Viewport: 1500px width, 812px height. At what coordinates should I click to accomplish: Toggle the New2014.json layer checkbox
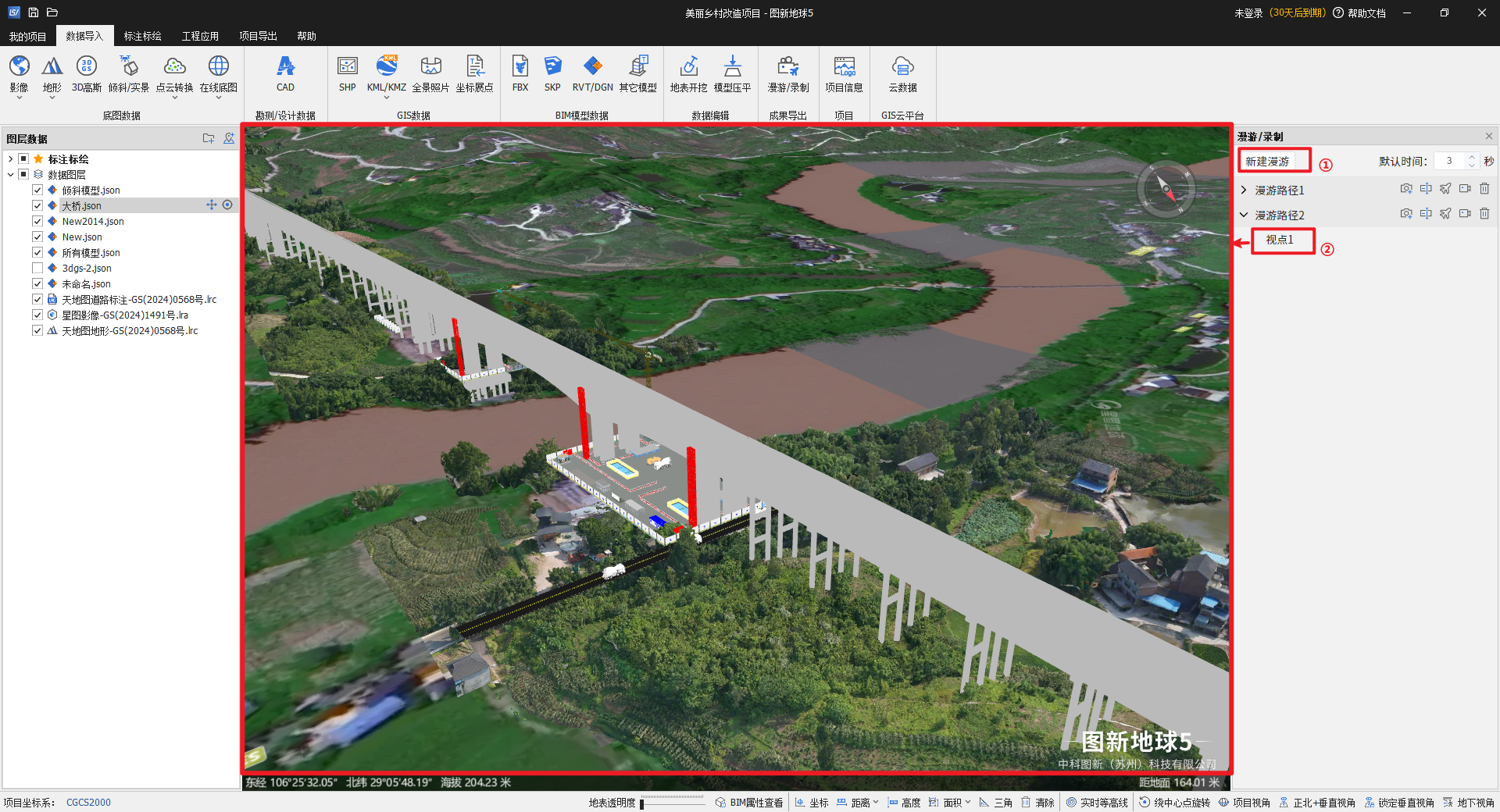(x=37, y=221)
